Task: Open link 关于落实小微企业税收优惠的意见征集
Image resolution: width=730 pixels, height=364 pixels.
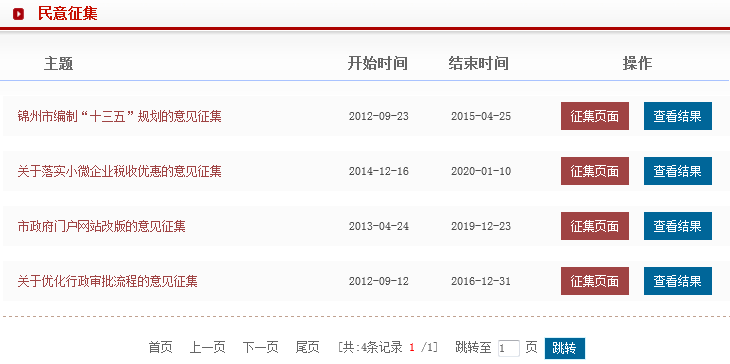Action: (120, 171)
